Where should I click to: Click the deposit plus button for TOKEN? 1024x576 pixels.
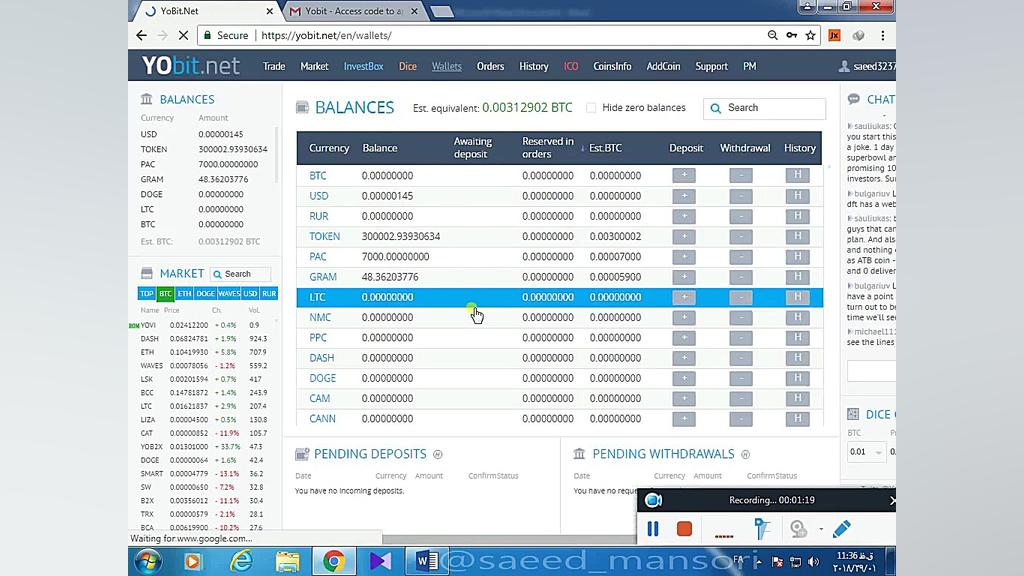click(684, 236)
